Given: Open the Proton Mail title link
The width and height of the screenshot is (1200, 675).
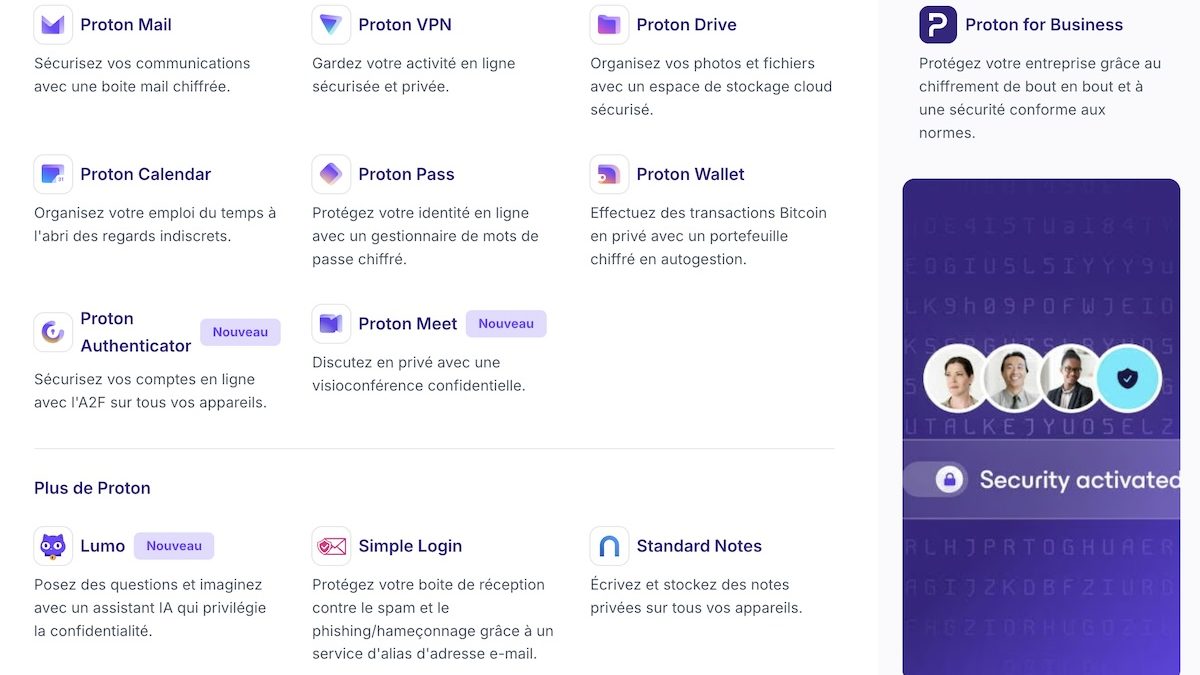Looking at the screenshot, I should point(126,25).
